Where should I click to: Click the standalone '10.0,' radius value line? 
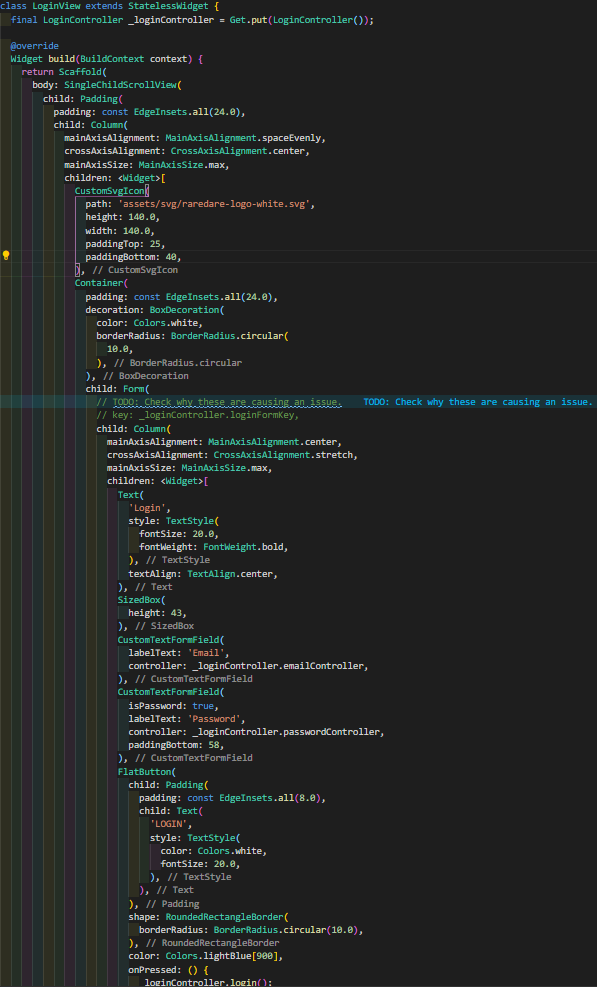tap(120, 349)
